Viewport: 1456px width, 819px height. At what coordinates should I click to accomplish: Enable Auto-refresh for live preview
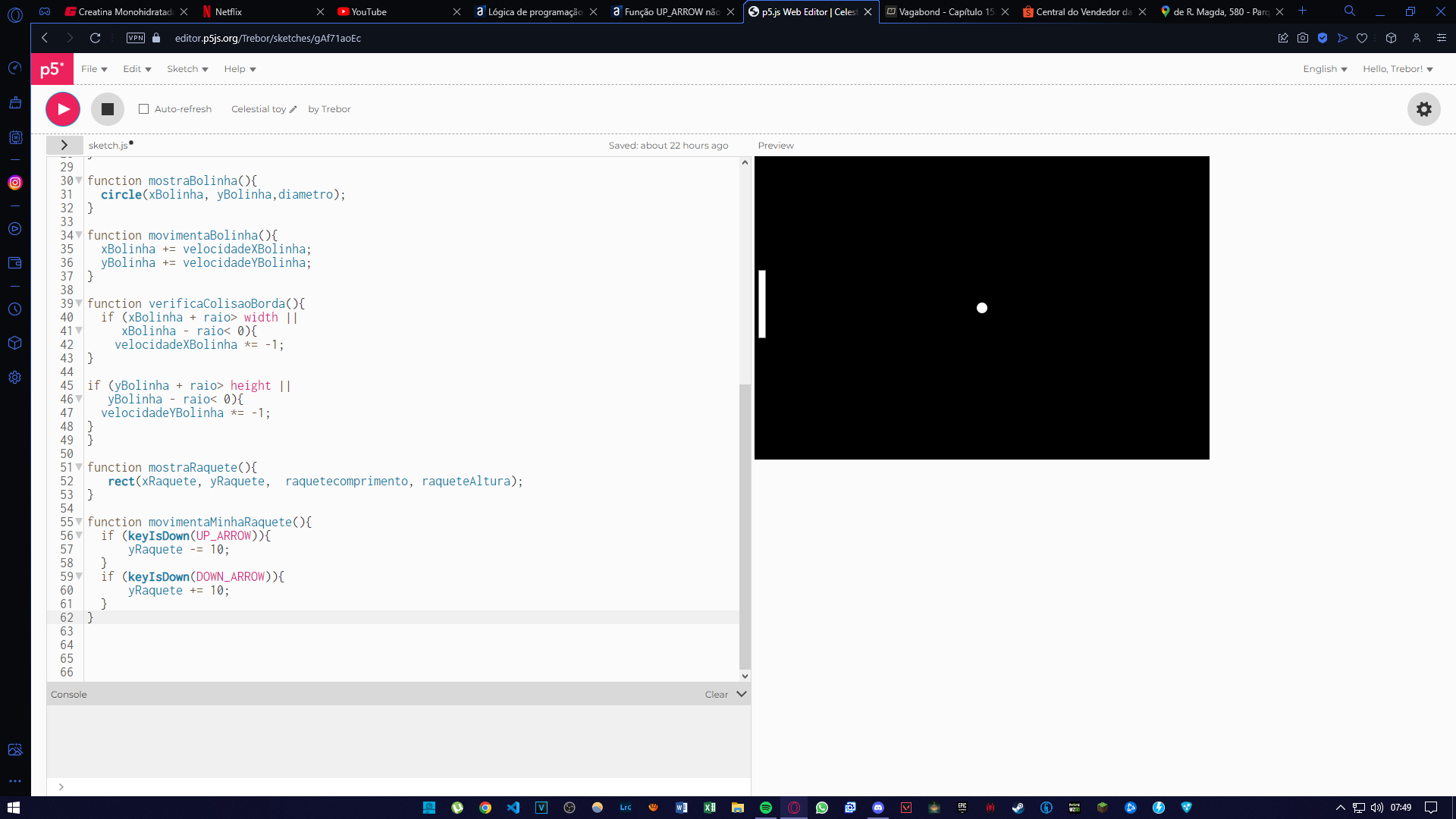(x=144, y=109)
